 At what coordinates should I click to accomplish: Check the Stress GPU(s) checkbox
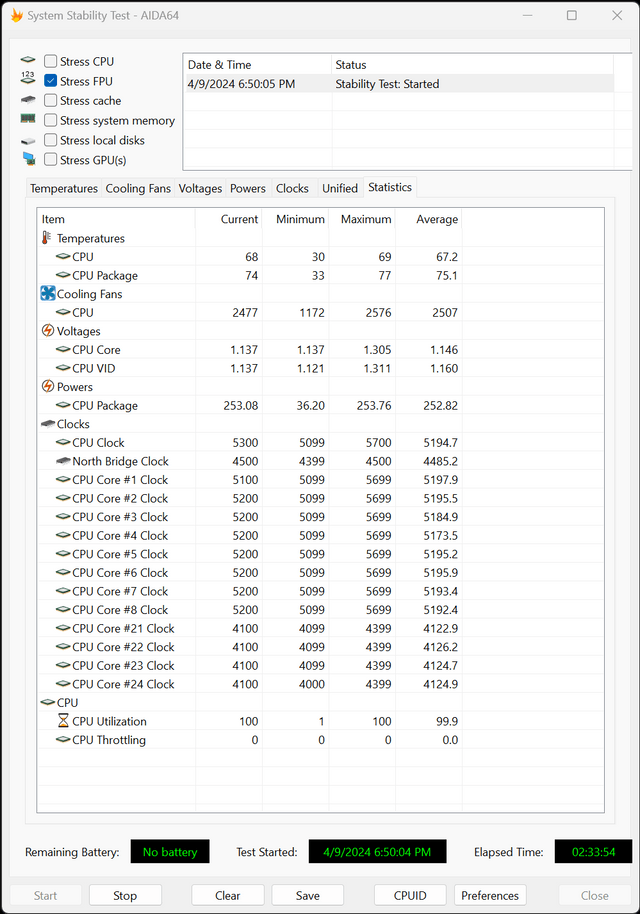pos(51,160)
